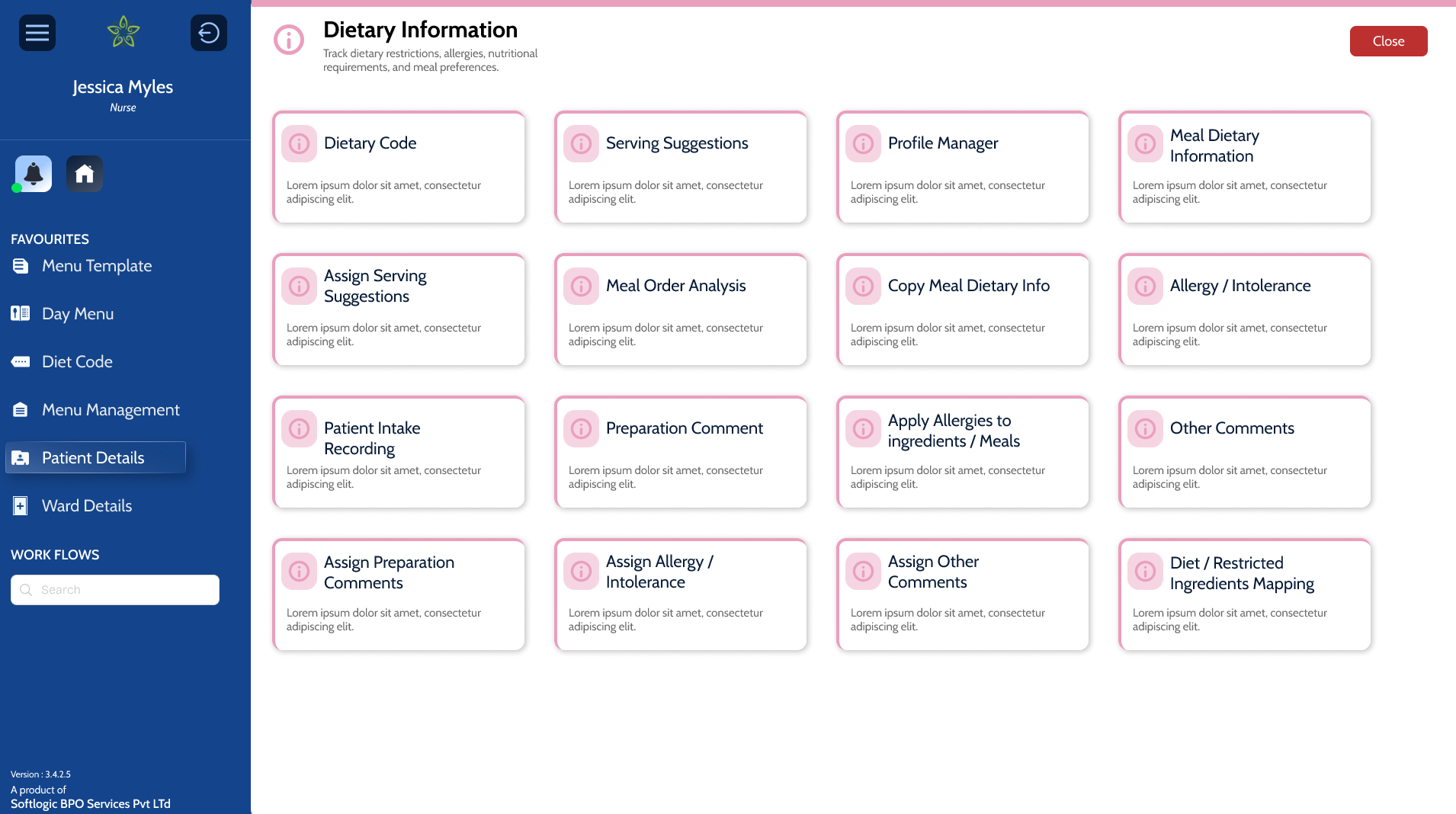Image resolution: width=1456 pixels, height=814 pixels.
Task: Open the Meal Dietary Information card
Action: click(1245, 168)
